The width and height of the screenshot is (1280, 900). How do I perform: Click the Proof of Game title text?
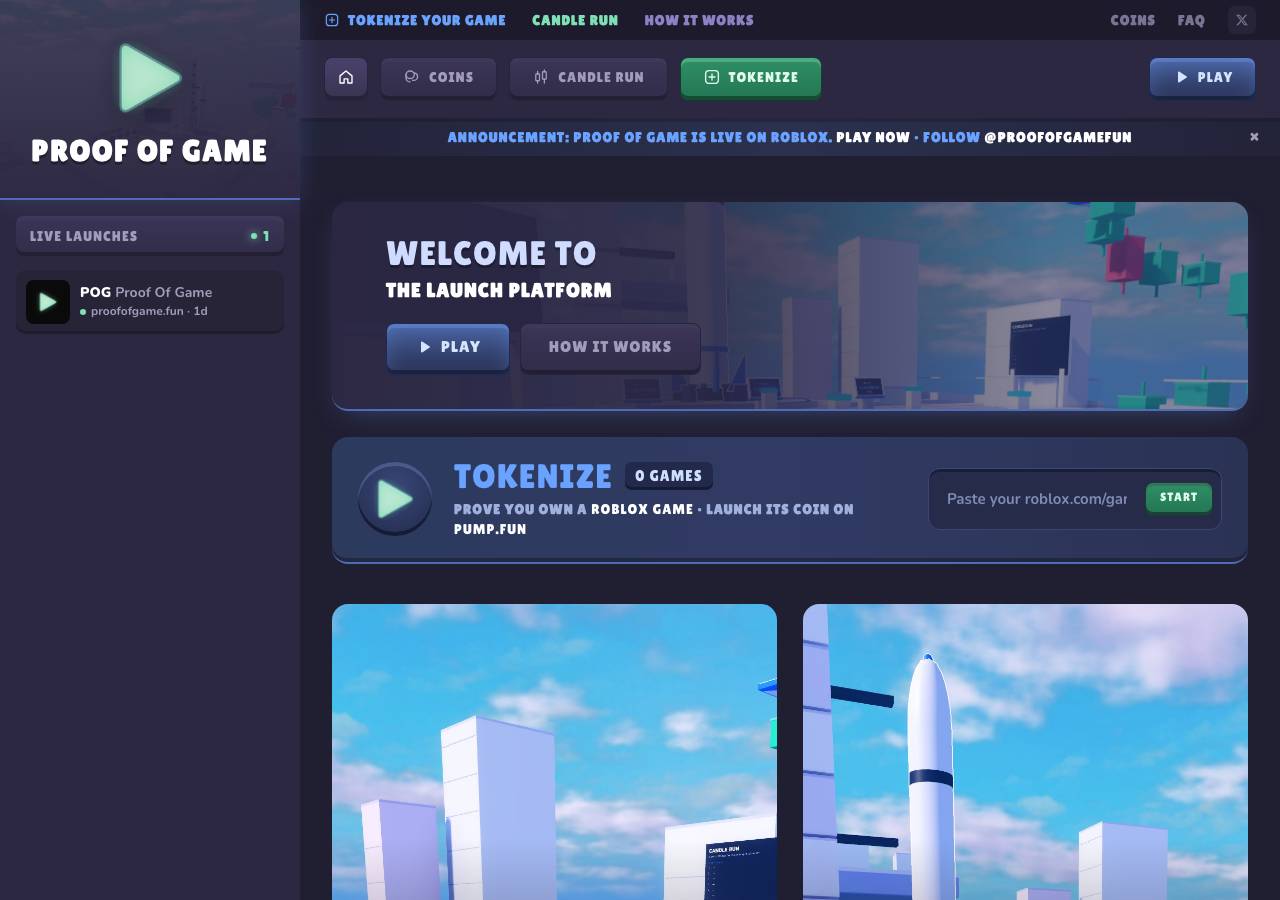pyautogui.click(x=149, y=151)
